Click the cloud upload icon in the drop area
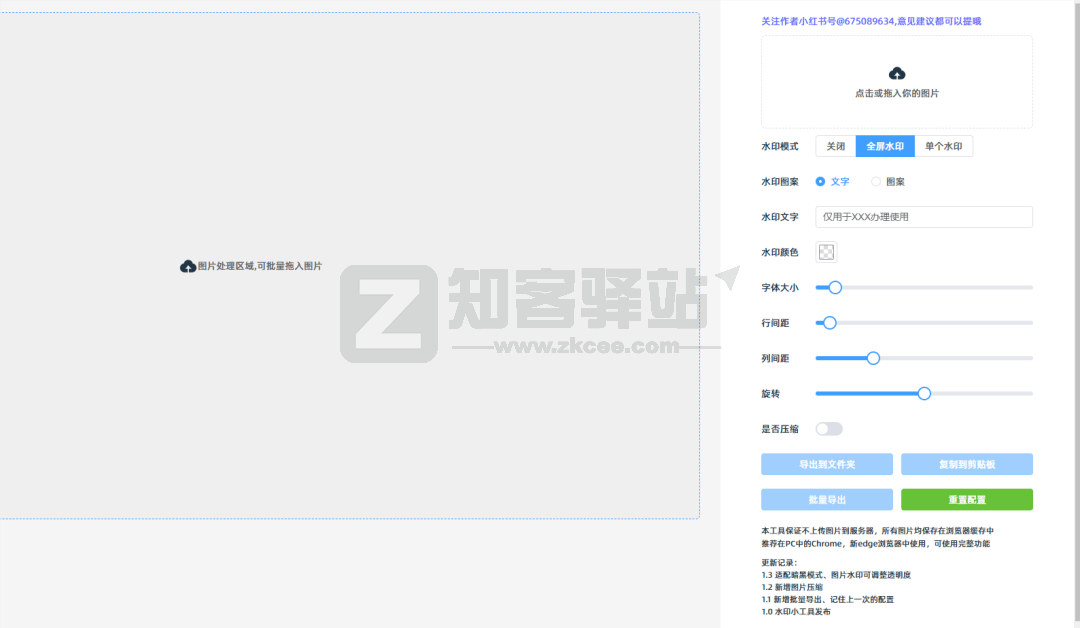The width and height of the screenshot is (1080, 628). (x=897, y=72)
